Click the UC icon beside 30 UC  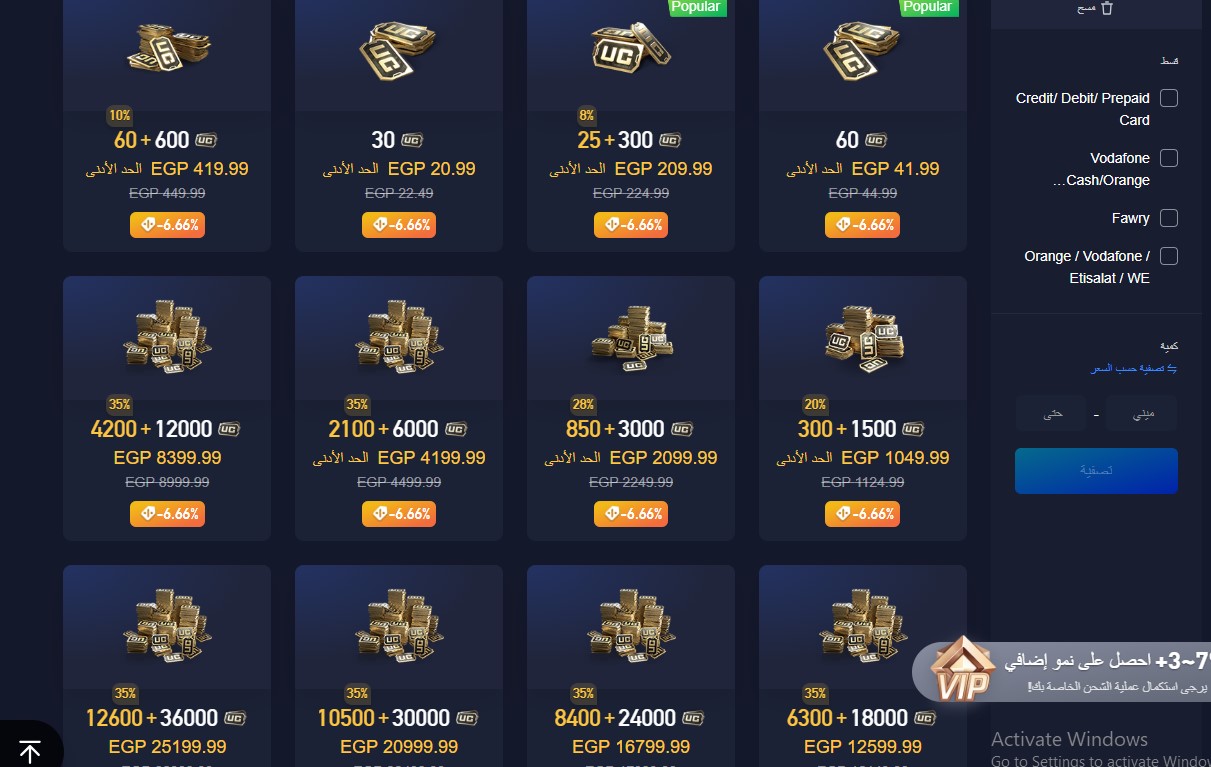coord(412,140)
